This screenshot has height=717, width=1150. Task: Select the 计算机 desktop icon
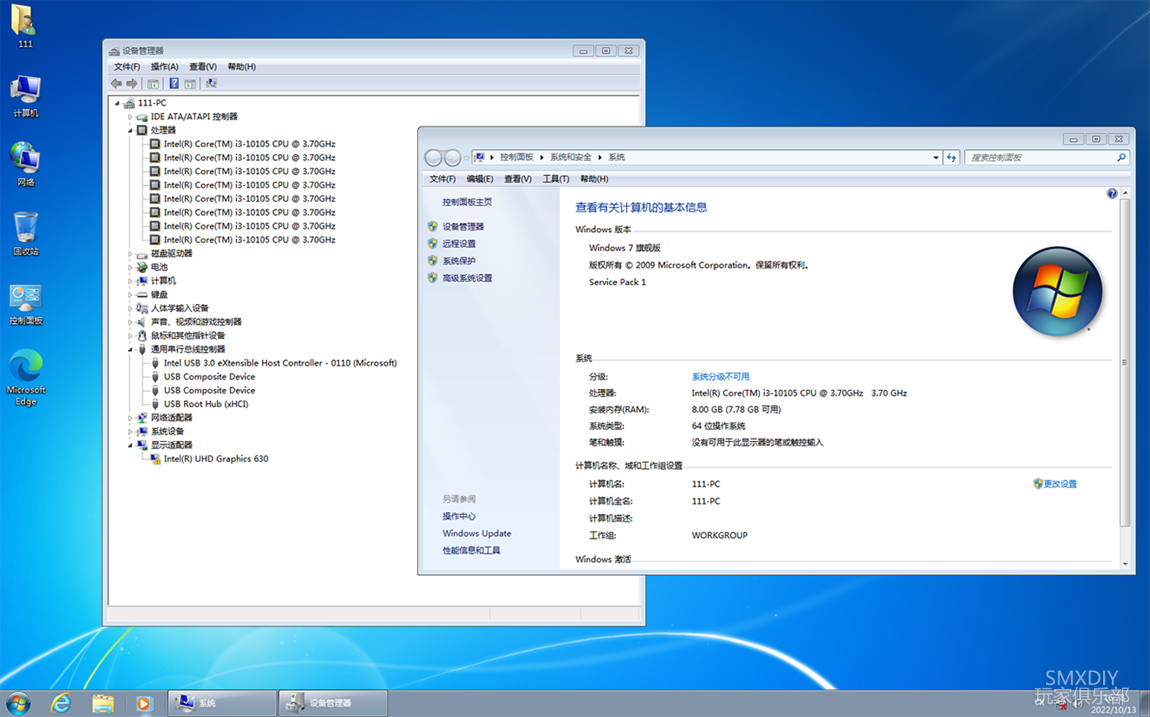26,95
